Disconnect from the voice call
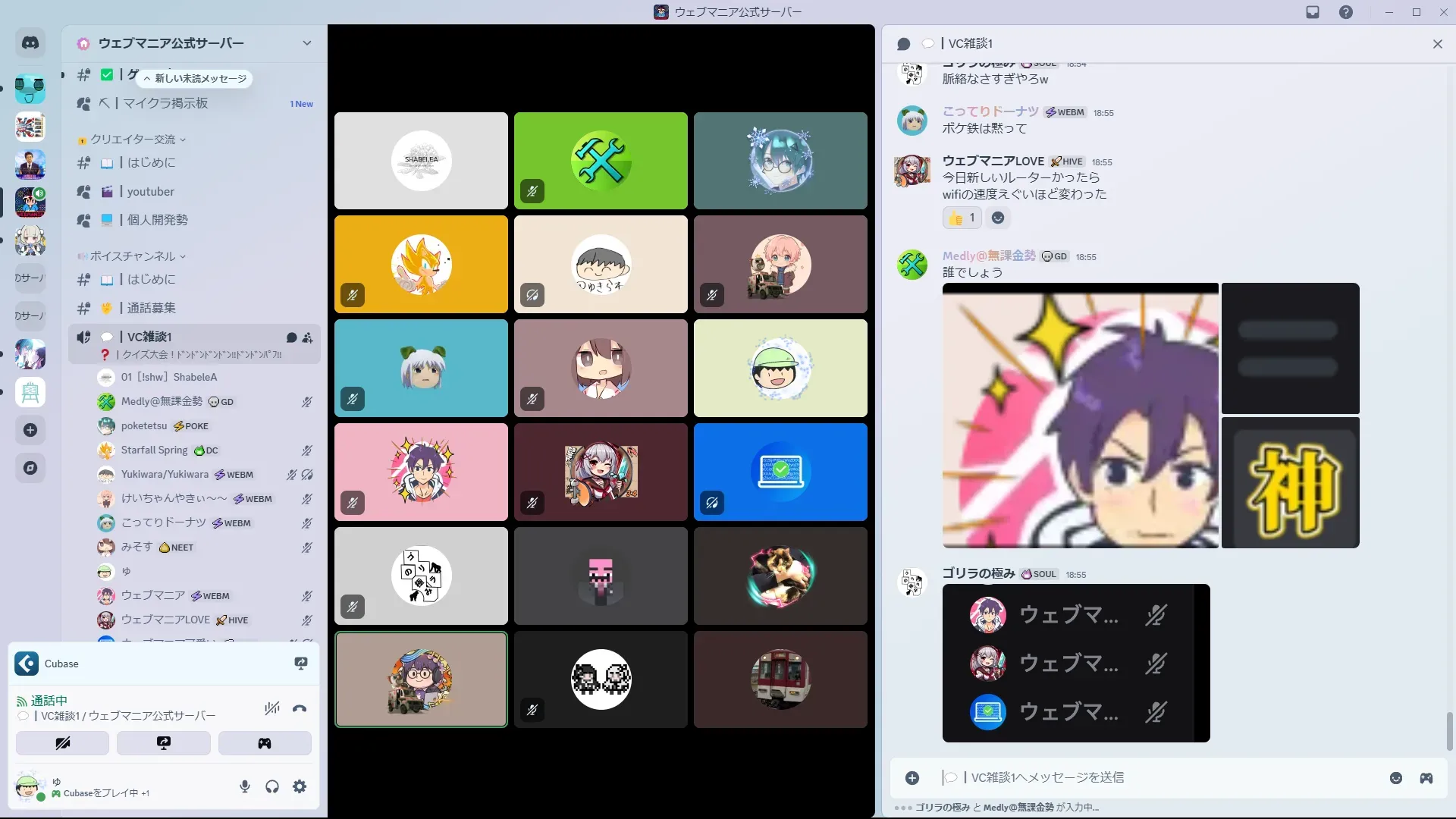Image resolution: width=1456 pixels, height=819 pixels. point(300,709)
